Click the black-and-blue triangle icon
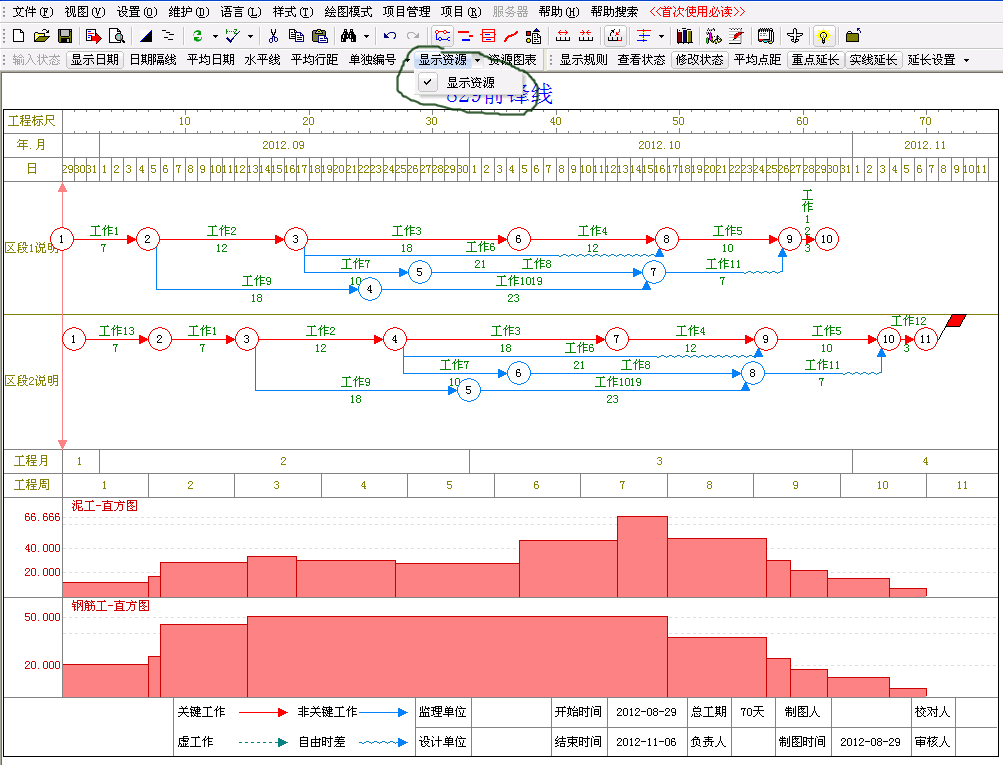This screenshot has height=765, width=1003. pyautogui.click(x=146, y=36)
